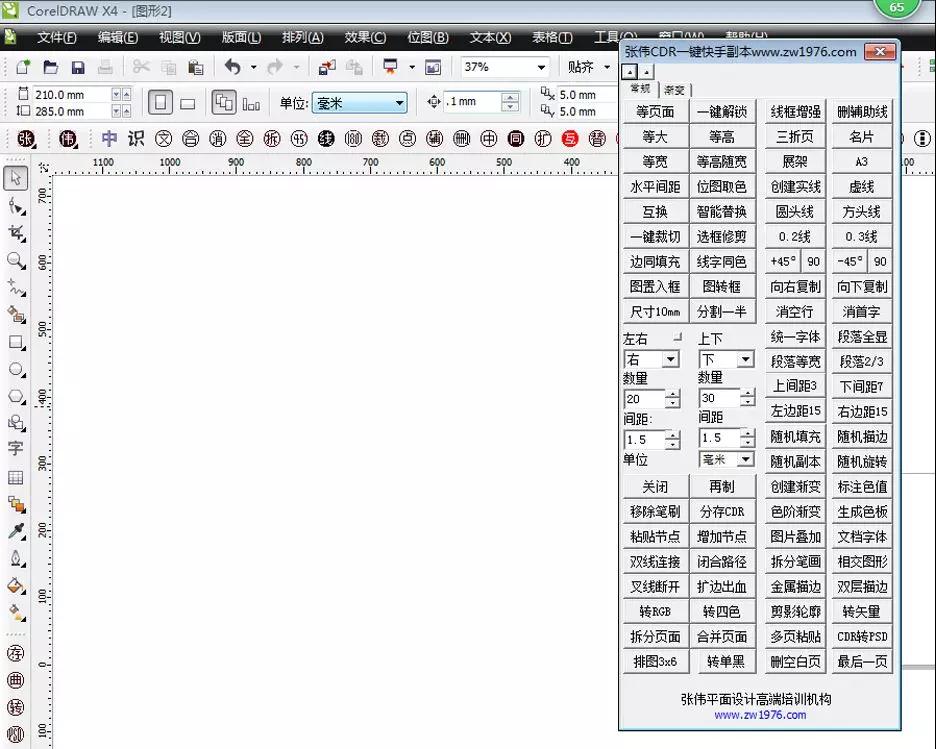This screenshot has height=749, width=936.
Task: Choose the Ellipse tool
Action: pos(16,369)
